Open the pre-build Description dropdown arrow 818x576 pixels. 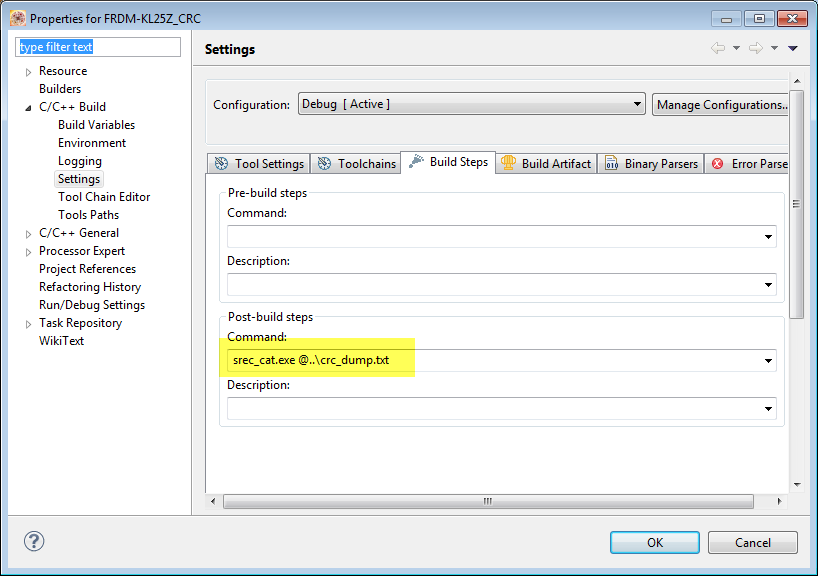[x=768, y=285]
